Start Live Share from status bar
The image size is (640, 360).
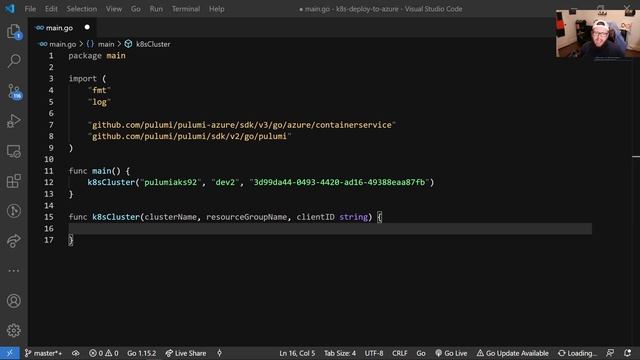186,353
